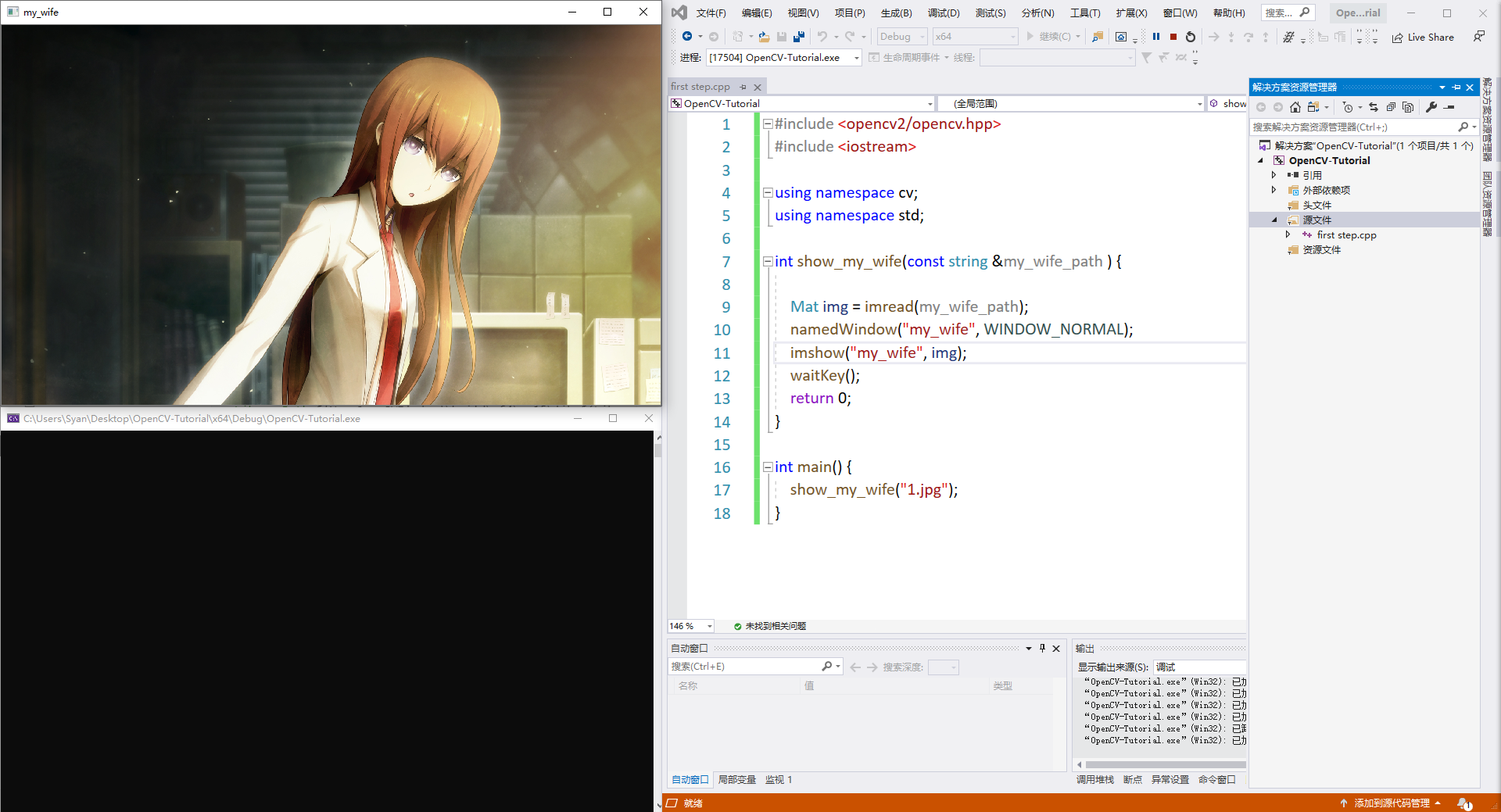The height and width of the screenshot is (812, 1501).
Task: Click the 生命周期事件 lifecycle events button
Action: (908, 58)
